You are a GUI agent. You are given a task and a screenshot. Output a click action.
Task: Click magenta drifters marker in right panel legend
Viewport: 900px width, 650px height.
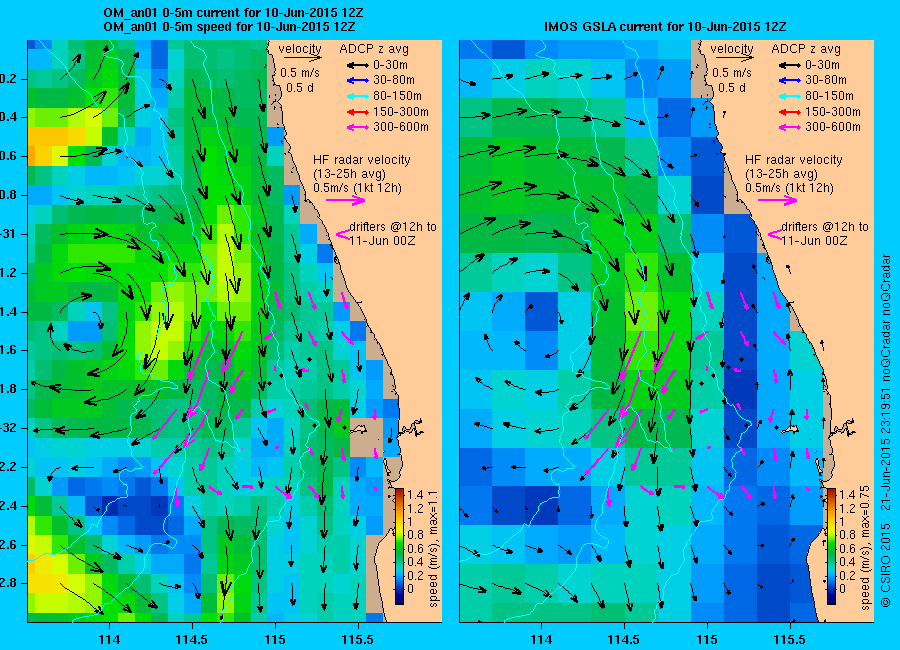point(775,234)
